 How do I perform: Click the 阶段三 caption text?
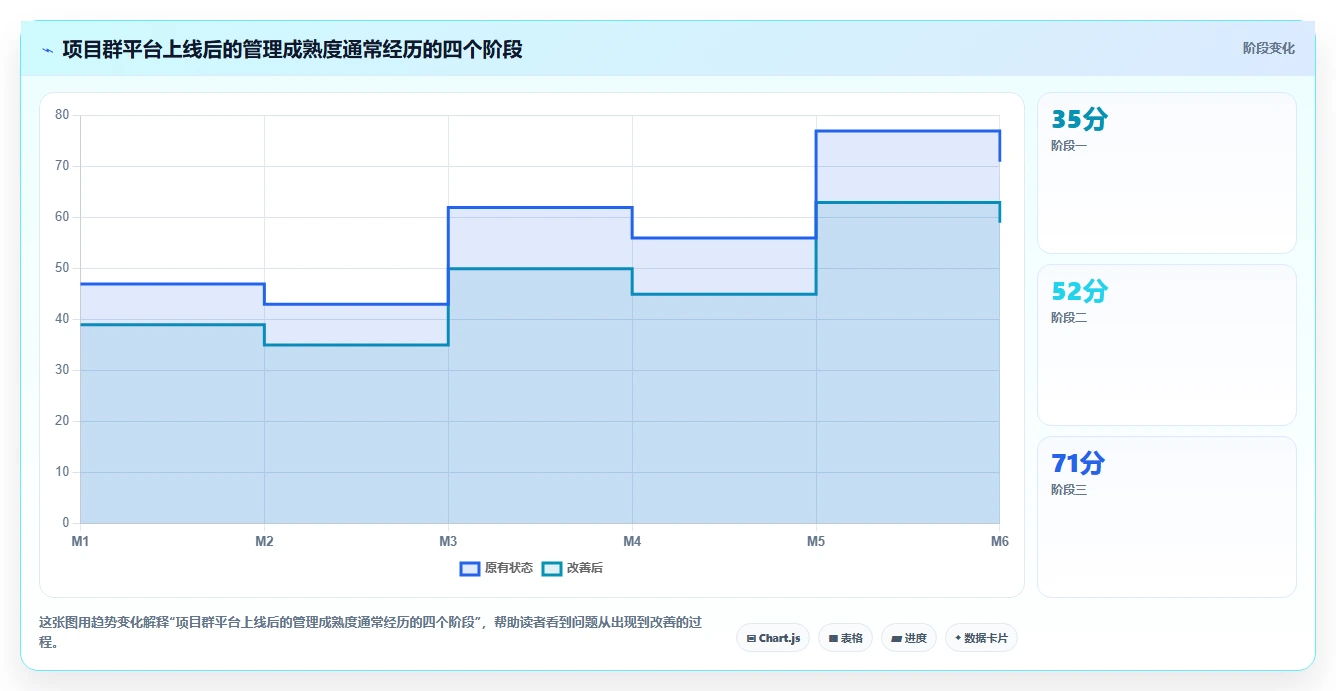pos(1069,490)
